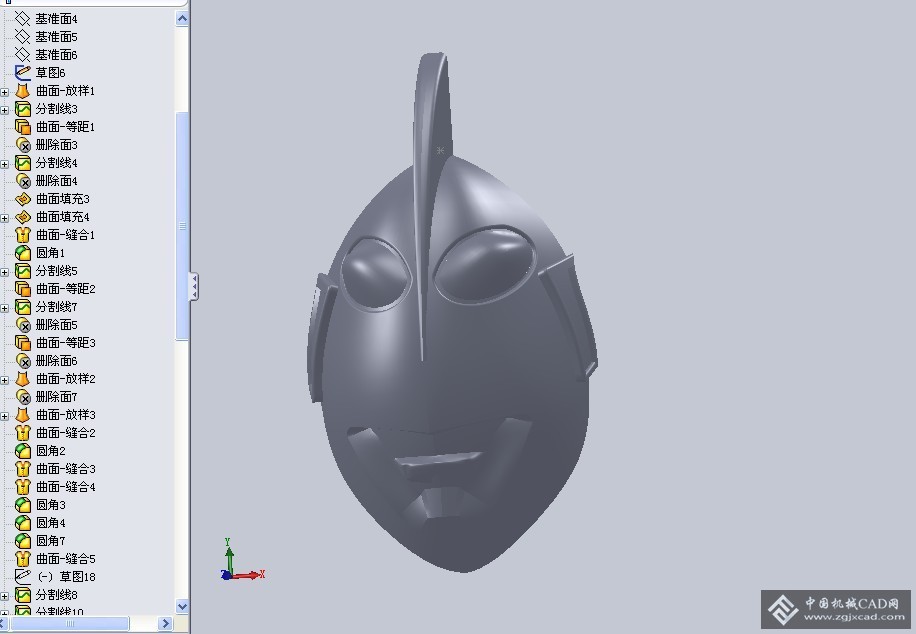
Task: Click the 曲面-放样2 loft surface icon
Action: point(22,379)
